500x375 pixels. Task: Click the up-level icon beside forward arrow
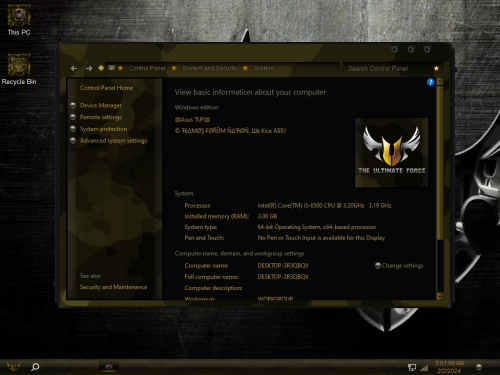click(101, 68)
